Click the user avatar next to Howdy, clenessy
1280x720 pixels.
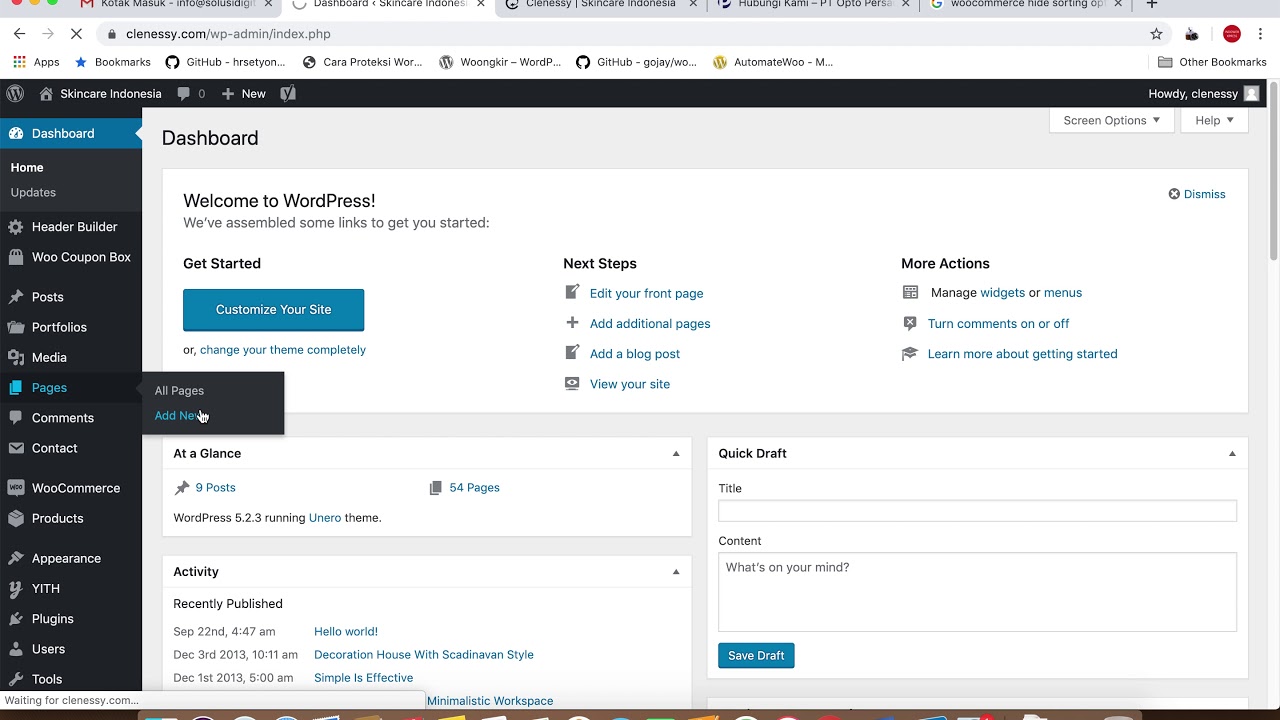[1251, 93]
